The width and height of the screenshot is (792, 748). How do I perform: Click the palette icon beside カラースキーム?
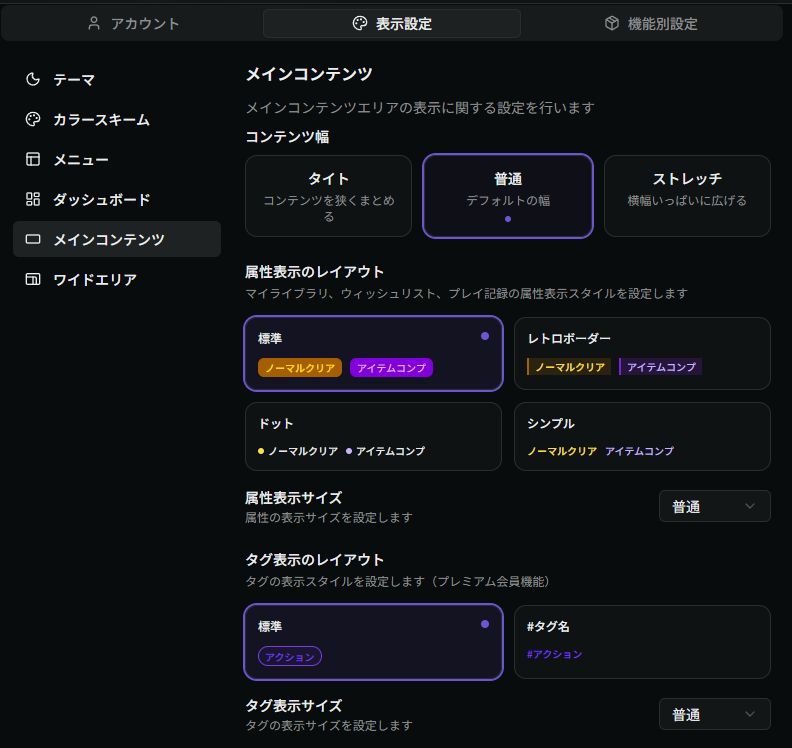(x=33, y=119)
